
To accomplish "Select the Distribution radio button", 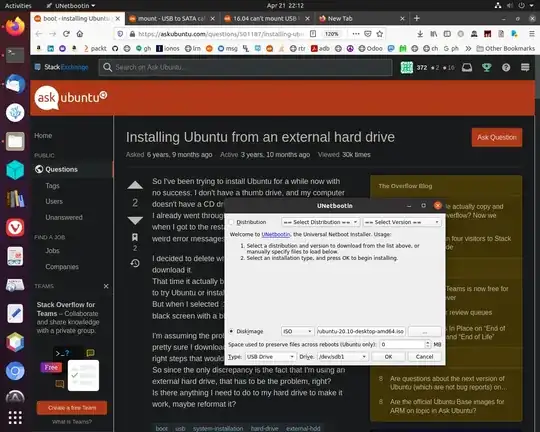I will pos(232,222).
